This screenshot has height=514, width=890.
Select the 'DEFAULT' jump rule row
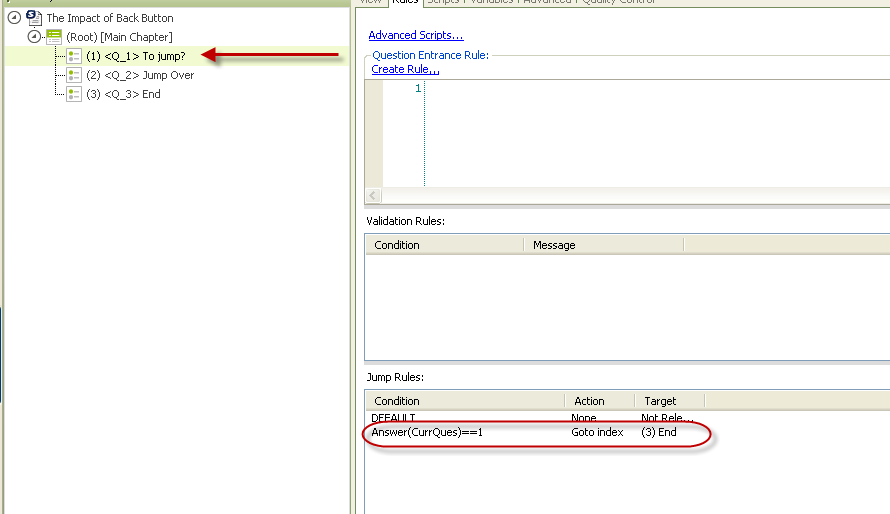[x=393, y=418]
